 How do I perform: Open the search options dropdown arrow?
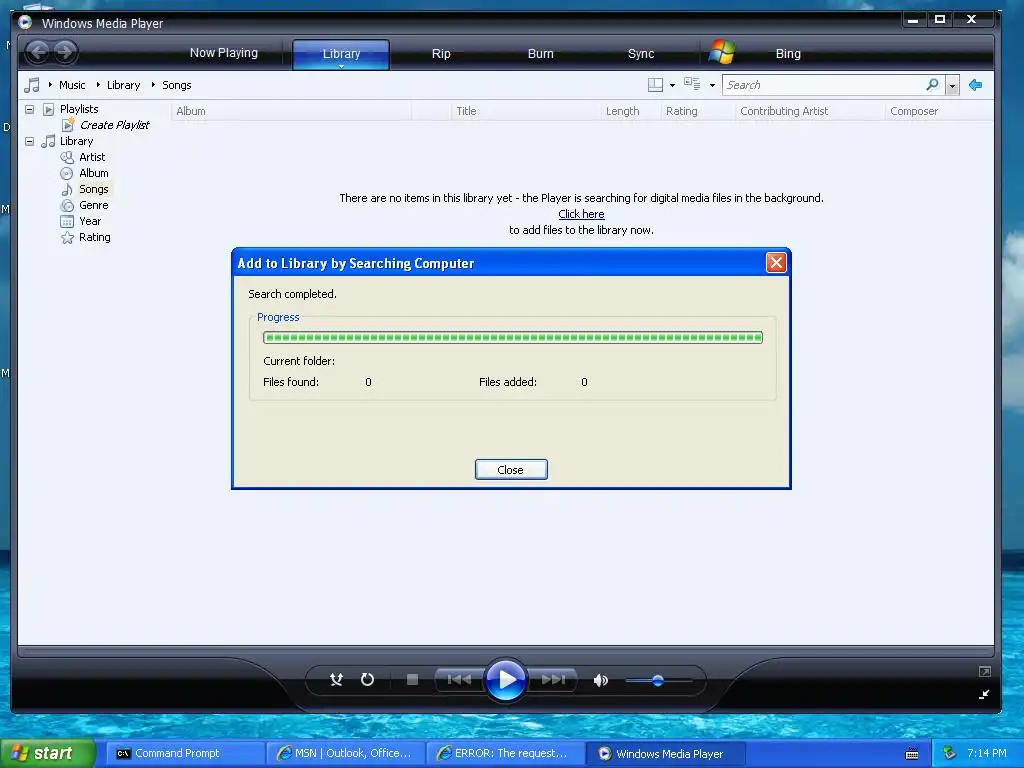click(x=952, y=85)
